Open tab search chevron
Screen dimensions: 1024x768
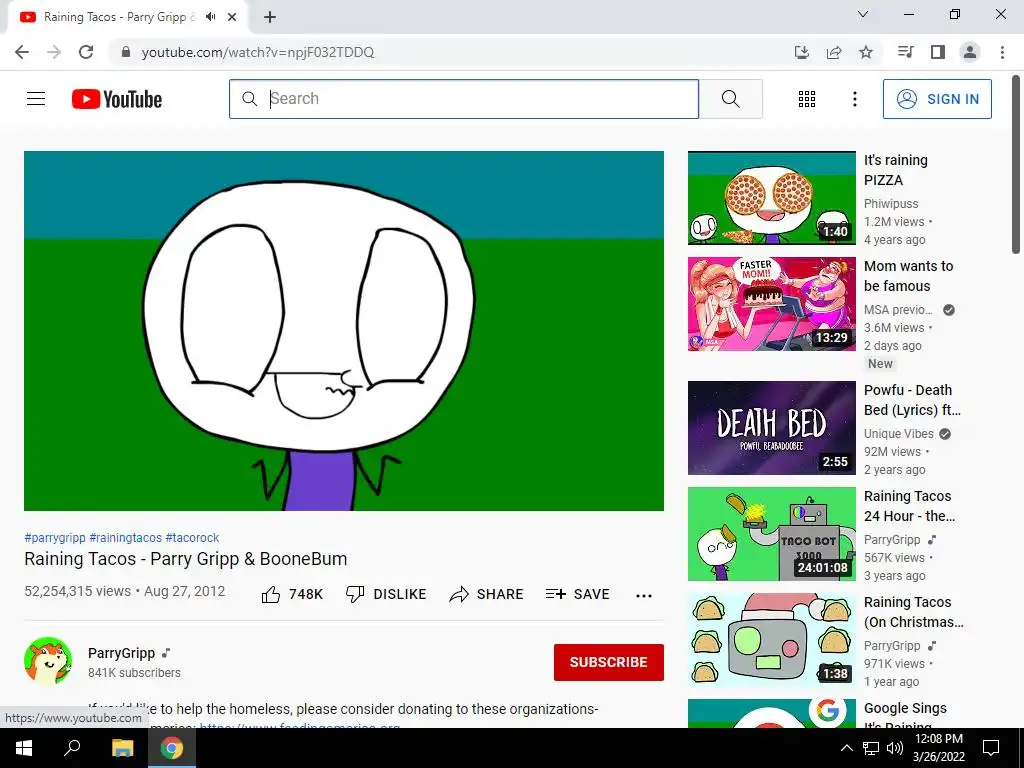(x=863, y=14)
